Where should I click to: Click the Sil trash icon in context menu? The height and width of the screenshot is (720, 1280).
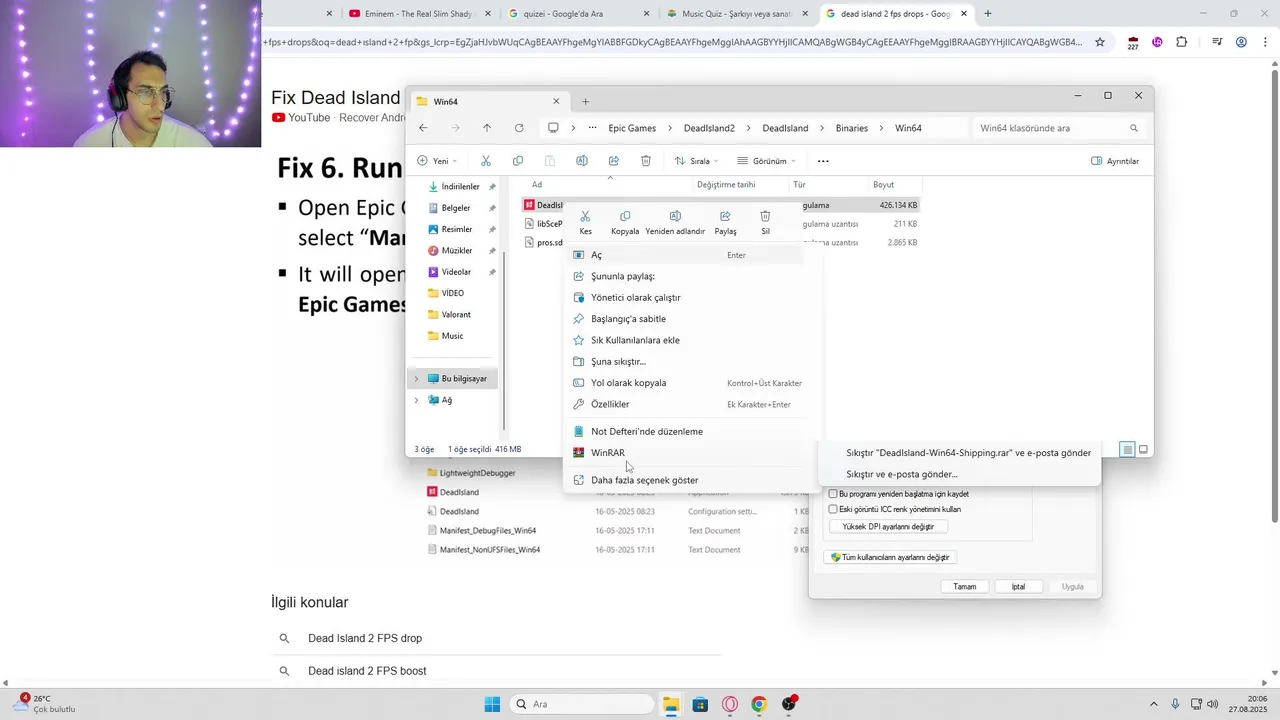tap(765, 216)
